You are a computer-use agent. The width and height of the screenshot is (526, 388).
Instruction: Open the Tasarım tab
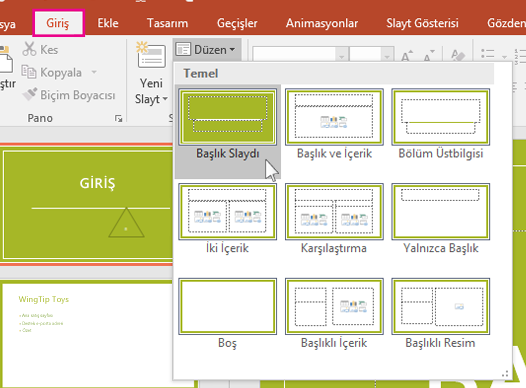(x=167, y=23)
